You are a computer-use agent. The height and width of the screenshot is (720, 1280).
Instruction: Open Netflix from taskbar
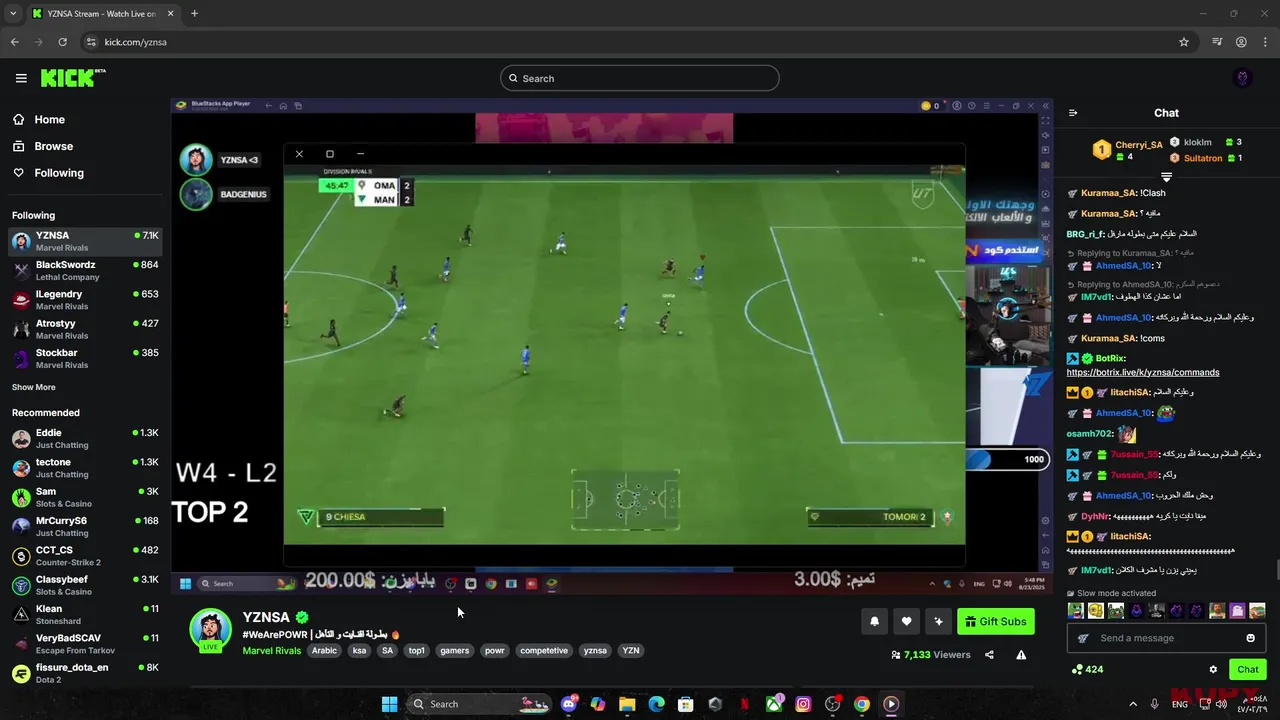click(744, 704)
